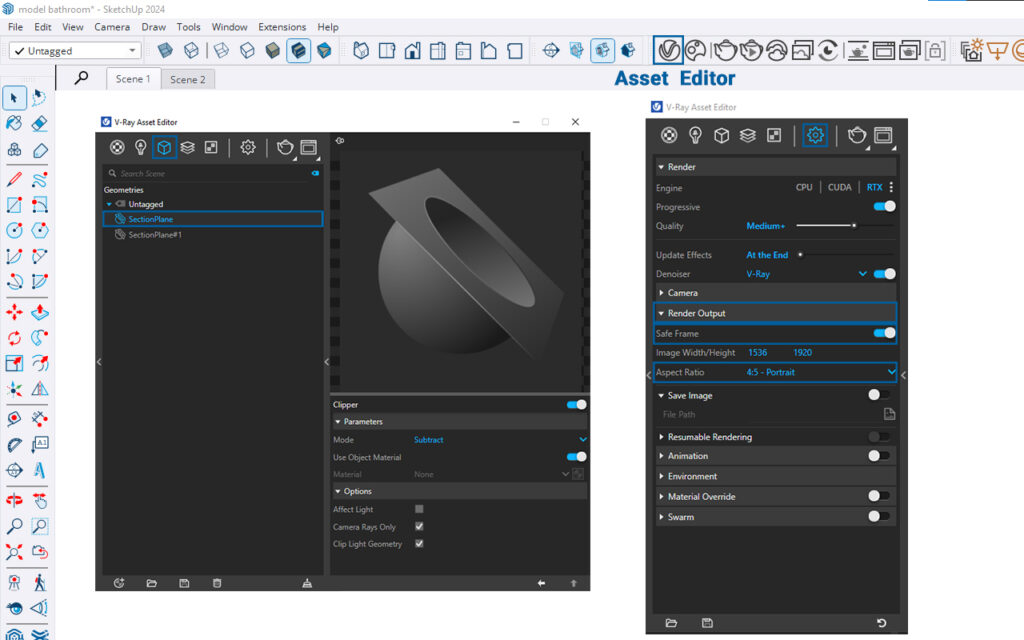Click the Paint Bucket tool
Image resolution: width=1024 pixels, height=640 pixels.
pos(14,123)
